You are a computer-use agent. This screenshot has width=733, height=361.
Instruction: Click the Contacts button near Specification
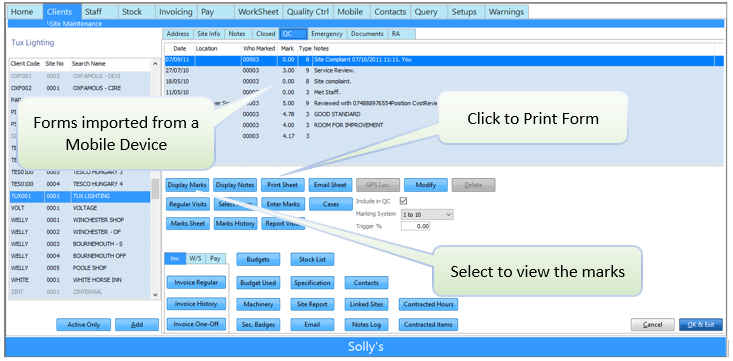(366, 283)
